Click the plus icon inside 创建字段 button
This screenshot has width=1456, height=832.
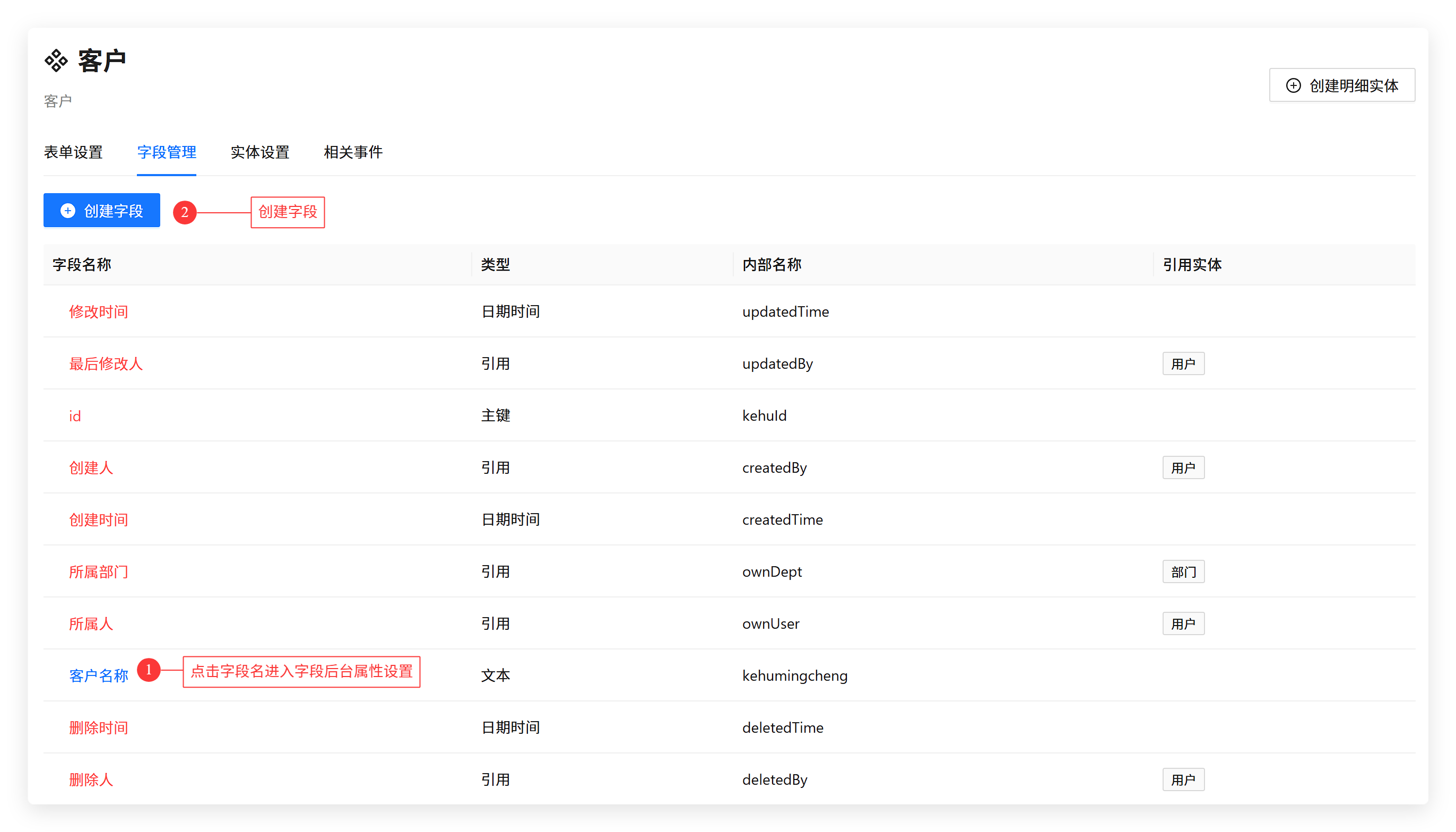[68, 211]
